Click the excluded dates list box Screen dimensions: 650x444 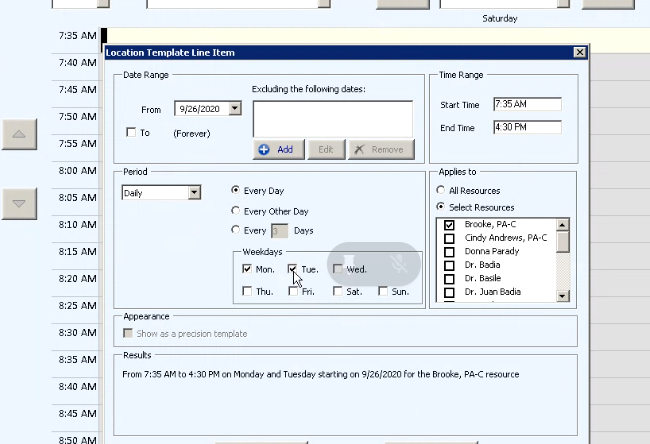coord(332,117)
